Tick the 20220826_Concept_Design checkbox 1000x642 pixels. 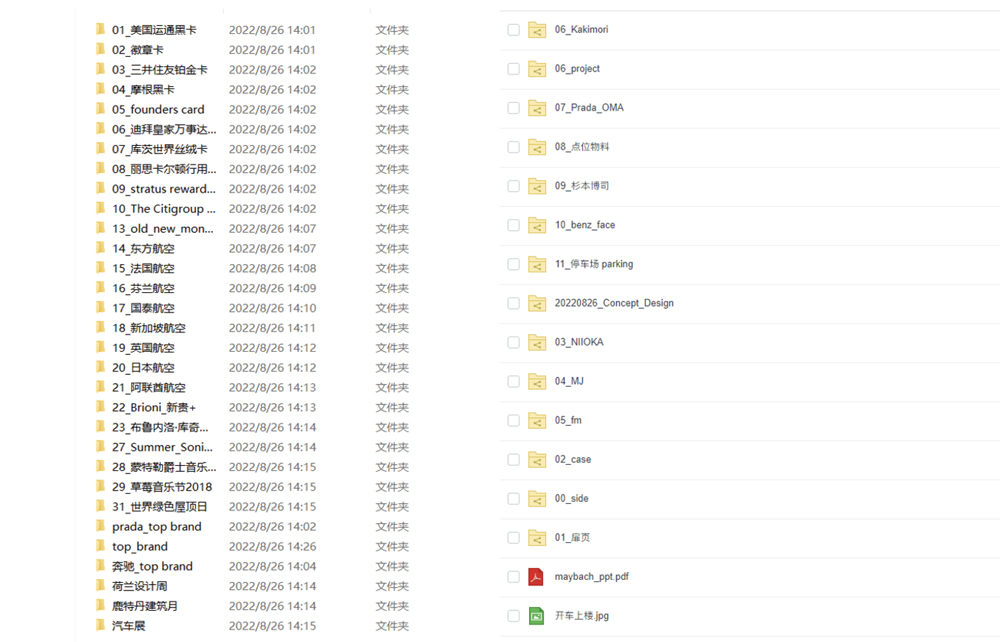[513, 303]
